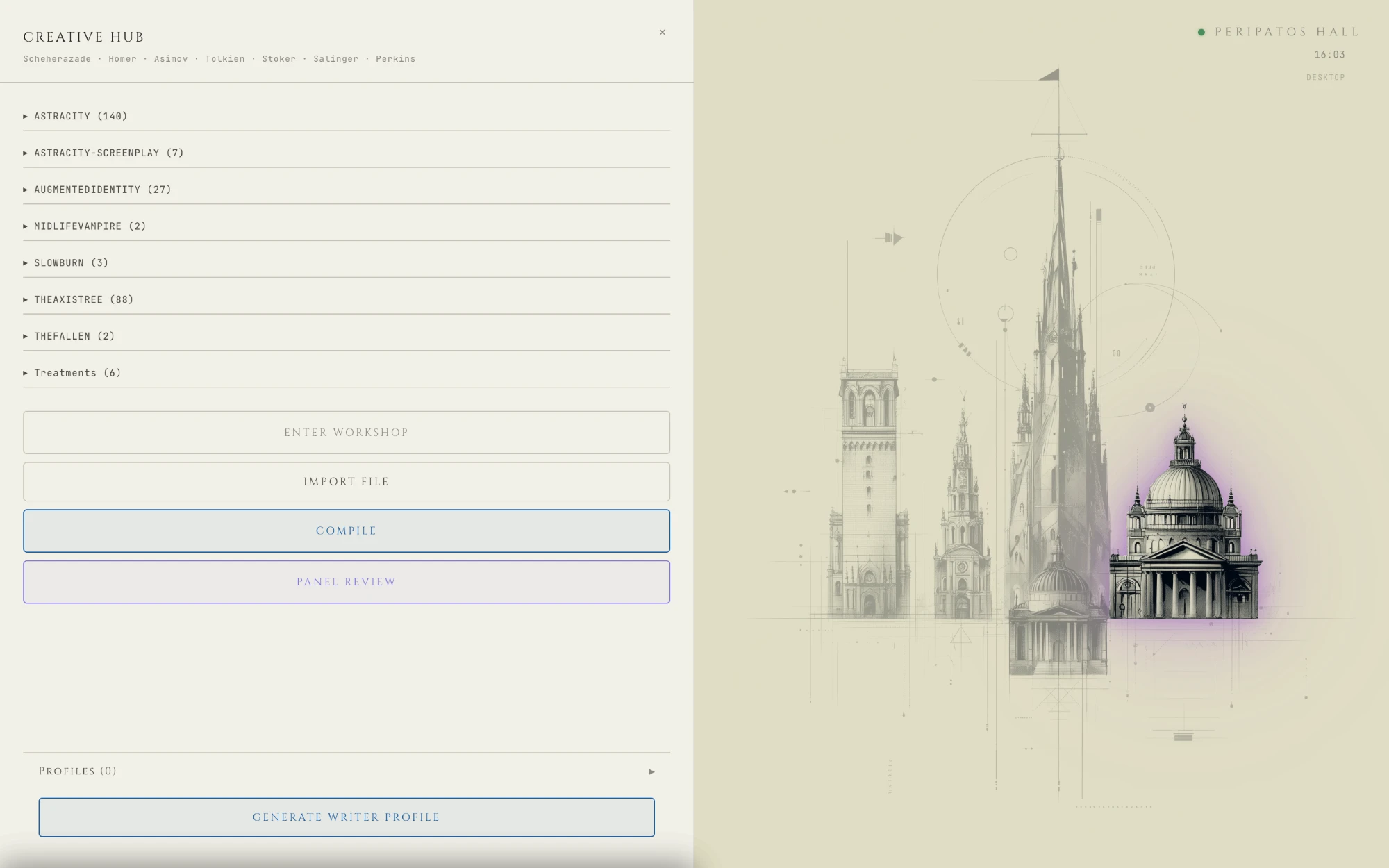Open the MIDLIFEVAMPIRE (2) group
Viewport: 1389px width, 868px height.
tap(346, 226)
